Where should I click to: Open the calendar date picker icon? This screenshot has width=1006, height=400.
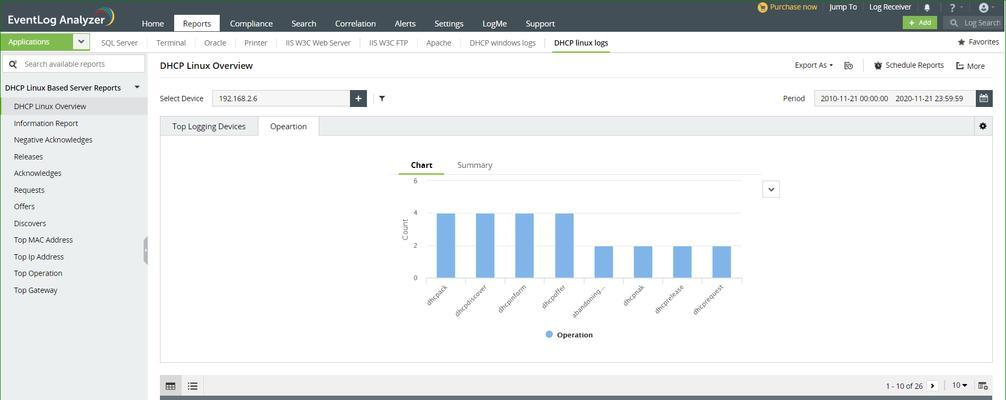pos(984,99)
